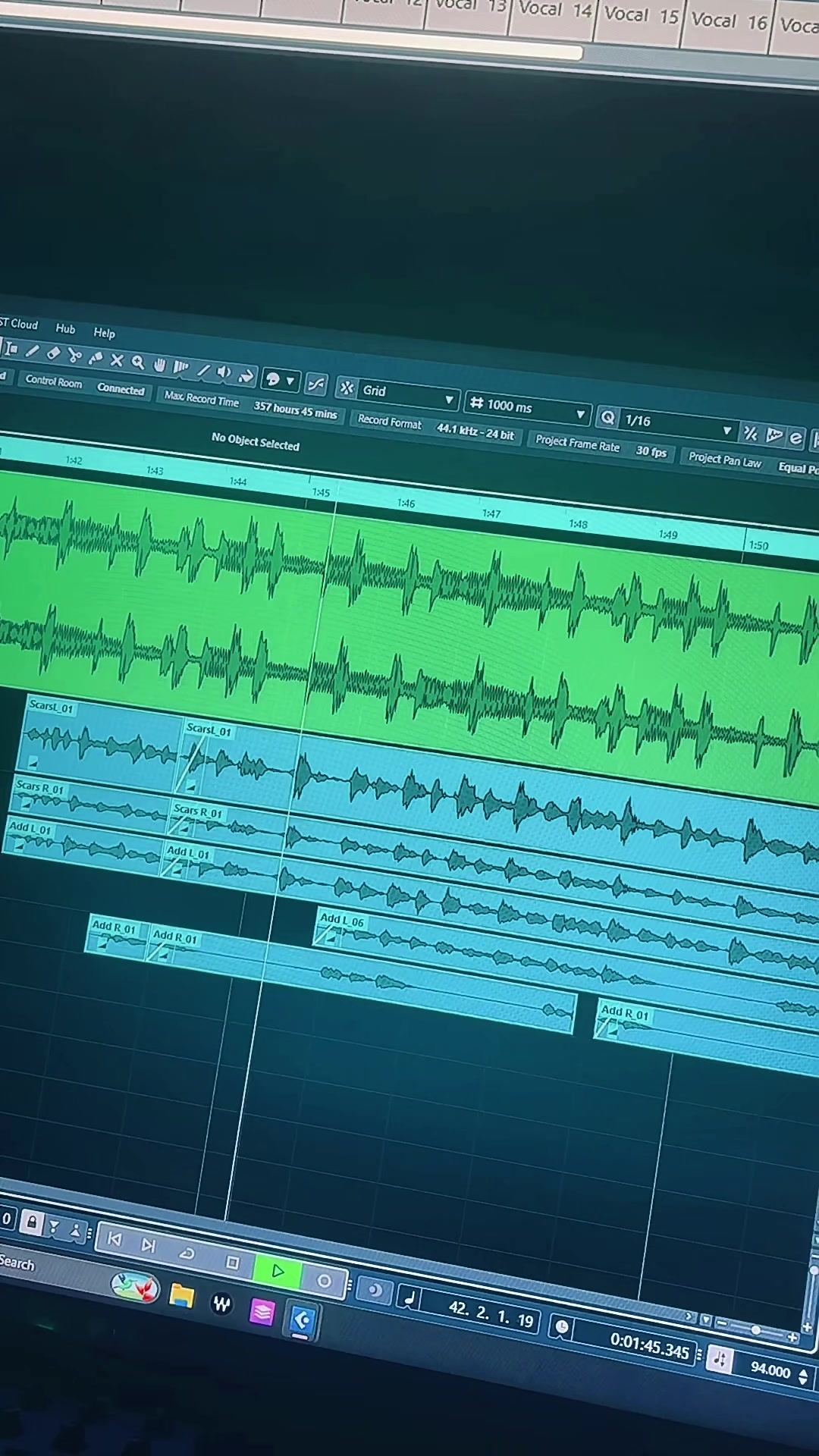
Task: Activate the Mute X tool
Action: tap(117, 360)
